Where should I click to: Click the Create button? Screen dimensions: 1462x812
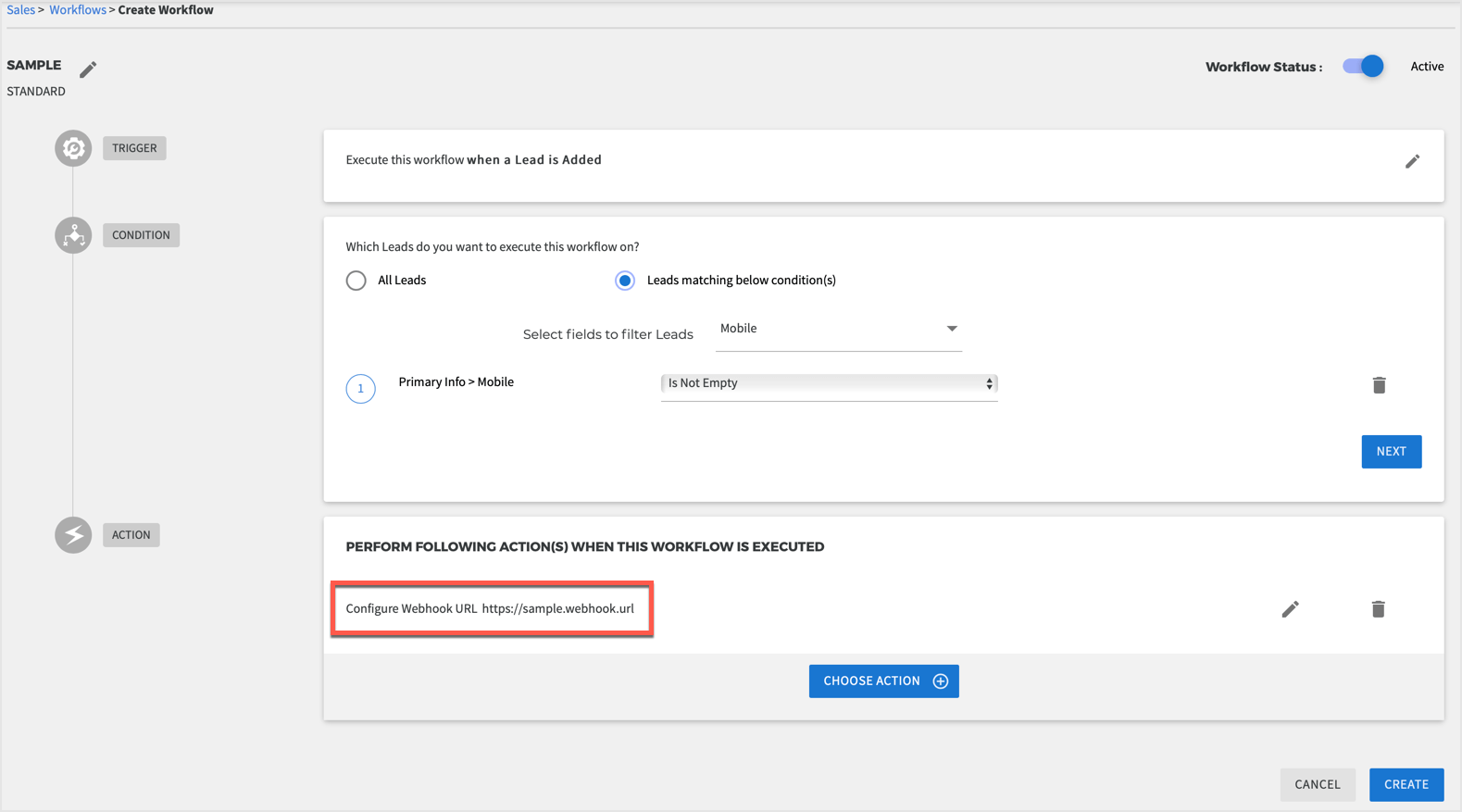1406,784
